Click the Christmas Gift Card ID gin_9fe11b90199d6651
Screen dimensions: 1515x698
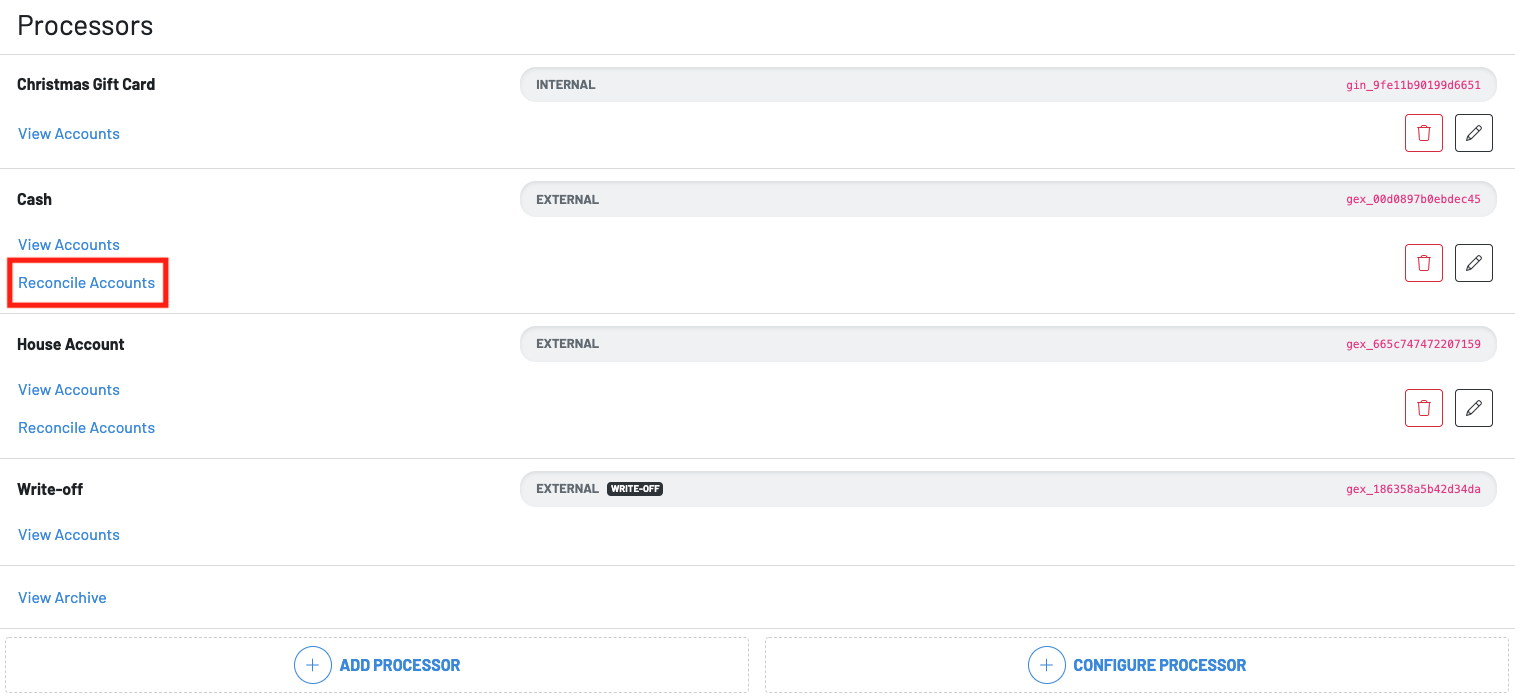coord(1413,85)
